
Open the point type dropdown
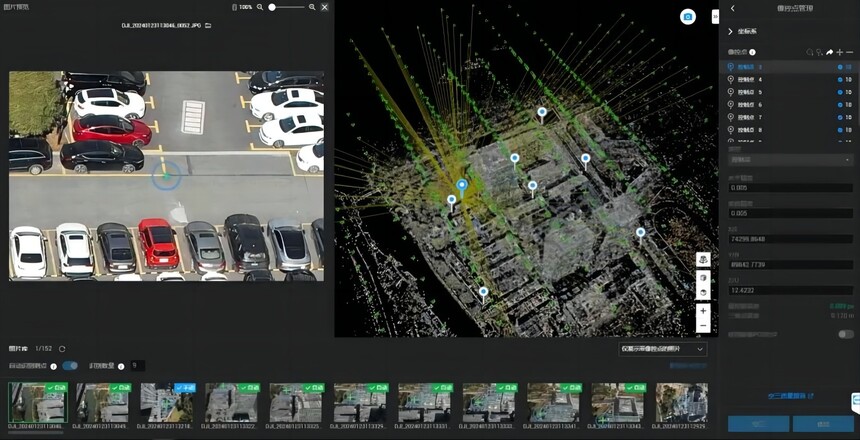790,160
